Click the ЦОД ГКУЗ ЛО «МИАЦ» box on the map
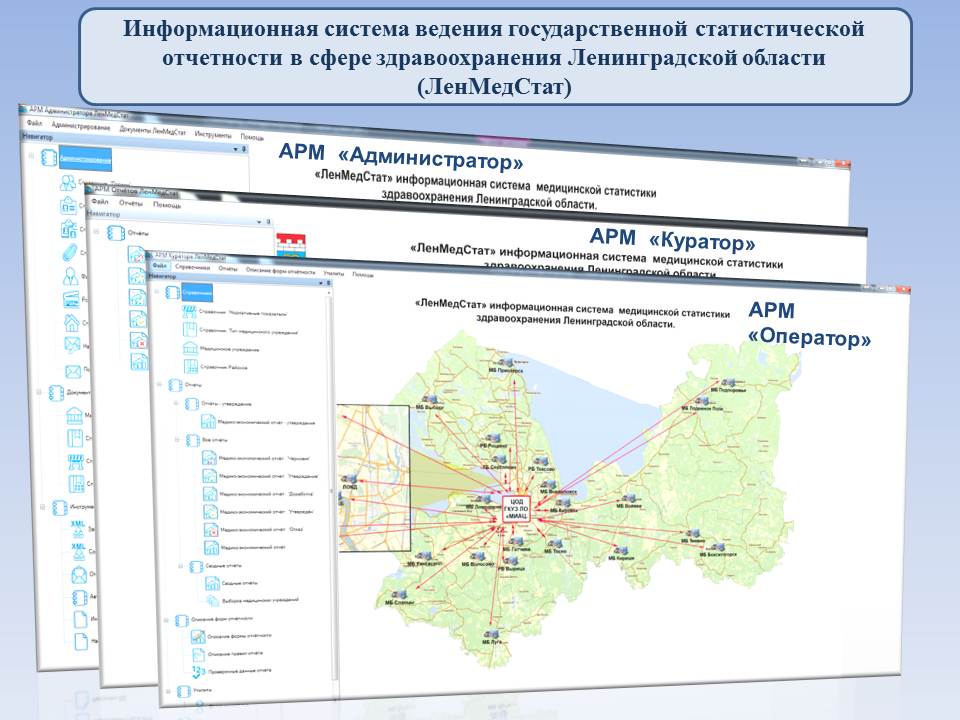Screen dimensions: 960x720 pos(515,509)
